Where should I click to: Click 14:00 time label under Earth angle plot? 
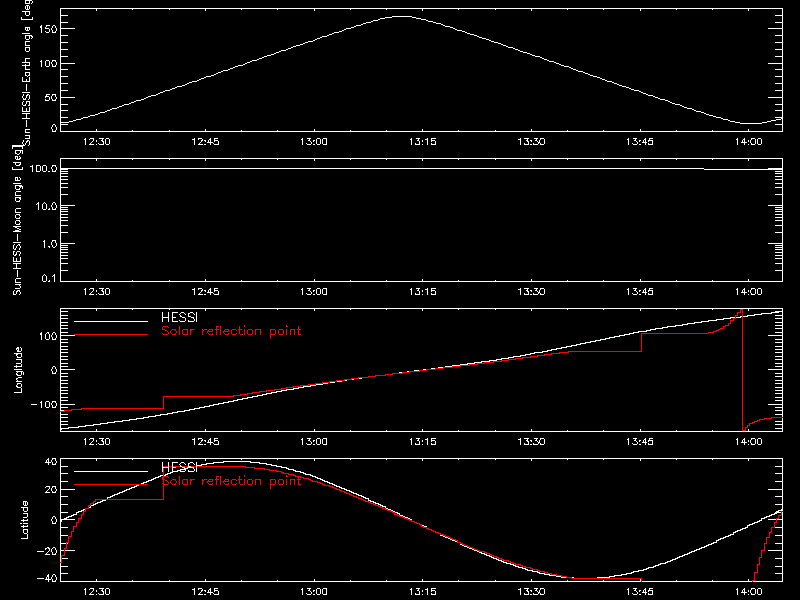(x=748, y=141)
